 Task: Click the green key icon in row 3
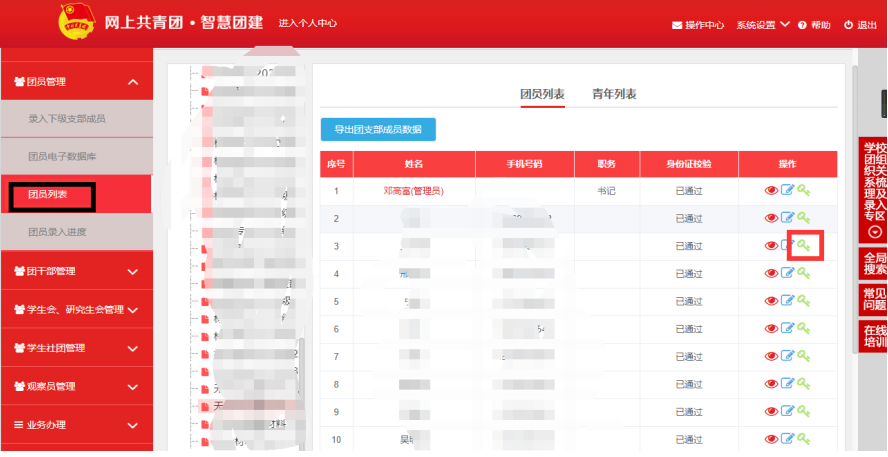pyautogui.click(x=803, y=245)
